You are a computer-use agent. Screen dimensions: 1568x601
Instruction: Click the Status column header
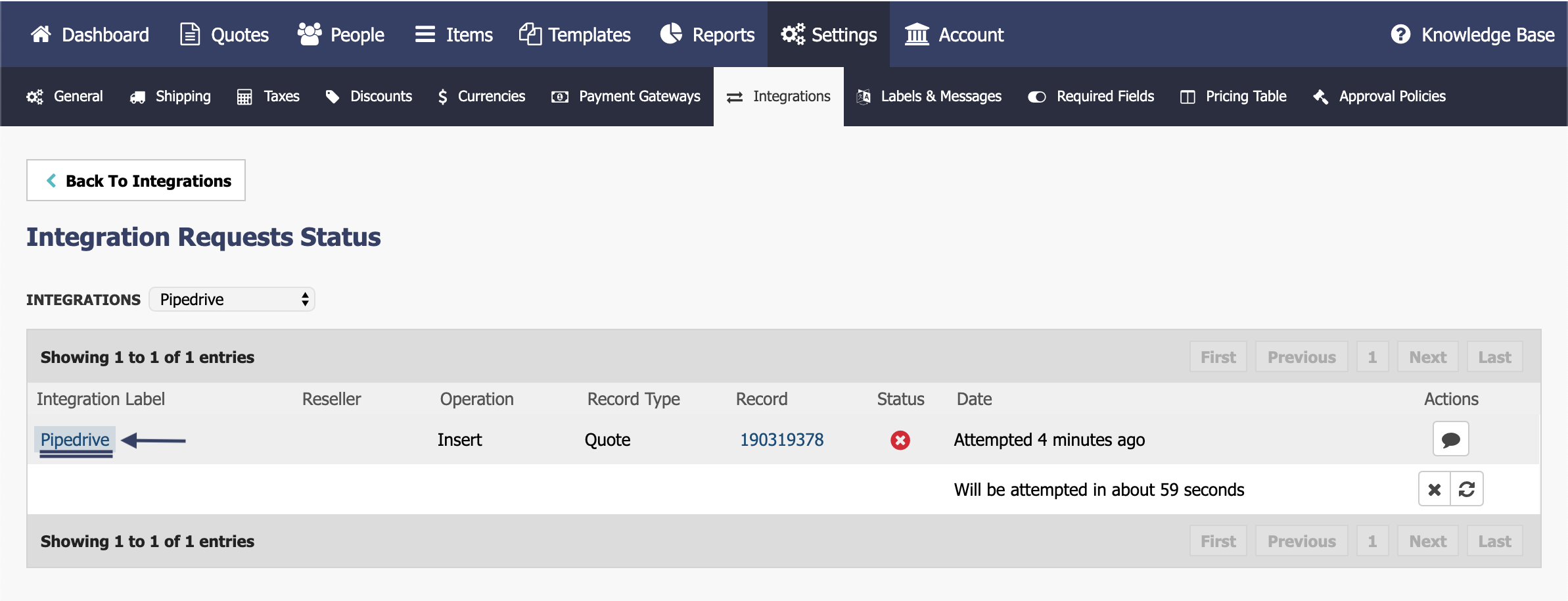point(900,399)
